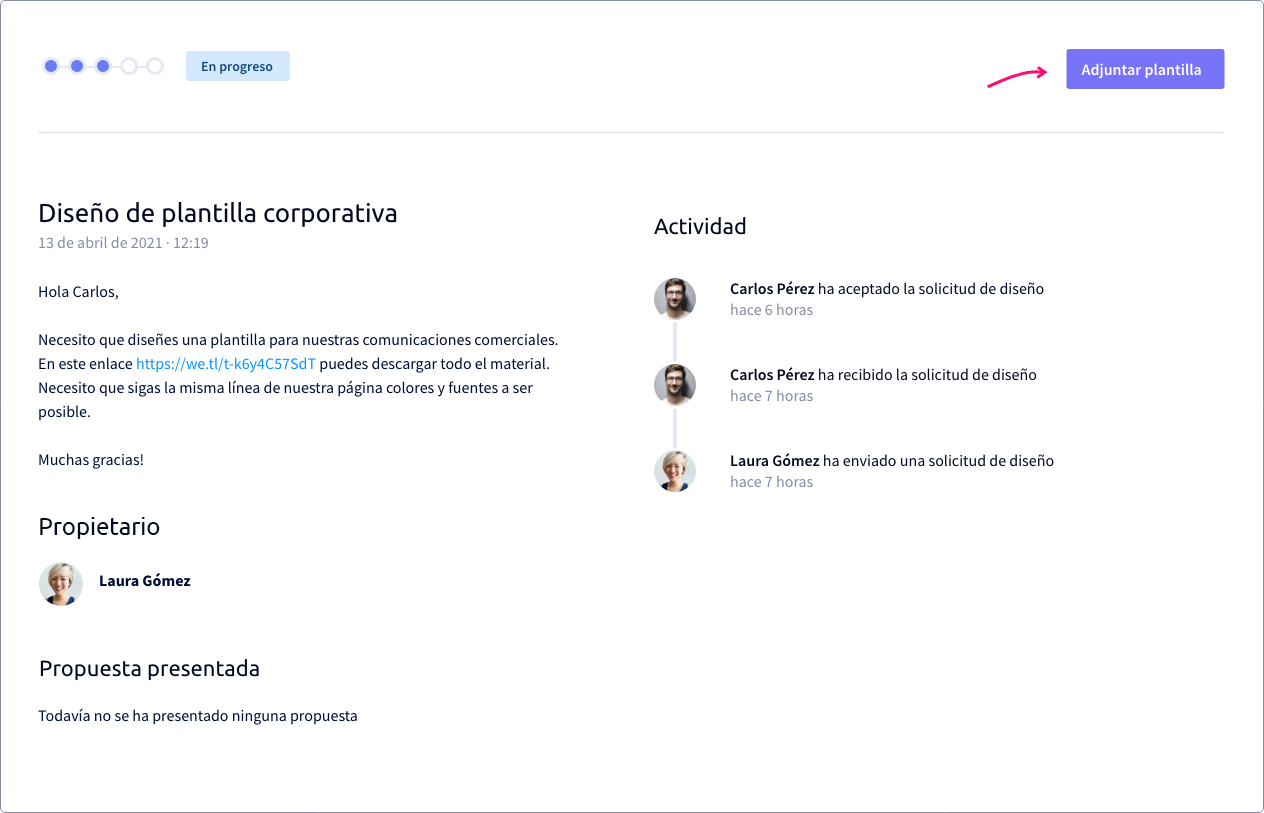This screenshot has width=1264, height=813.
Task: Click the Actividad section heading
Action: [700, 226]
